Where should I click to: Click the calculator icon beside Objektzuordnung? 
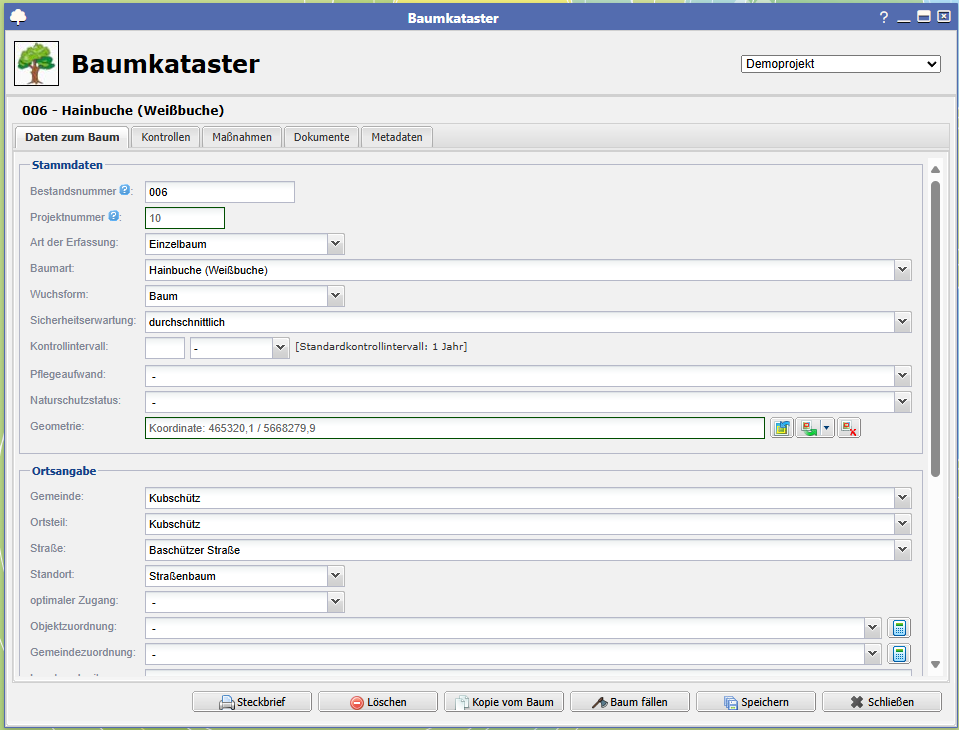tap(899, 628)
